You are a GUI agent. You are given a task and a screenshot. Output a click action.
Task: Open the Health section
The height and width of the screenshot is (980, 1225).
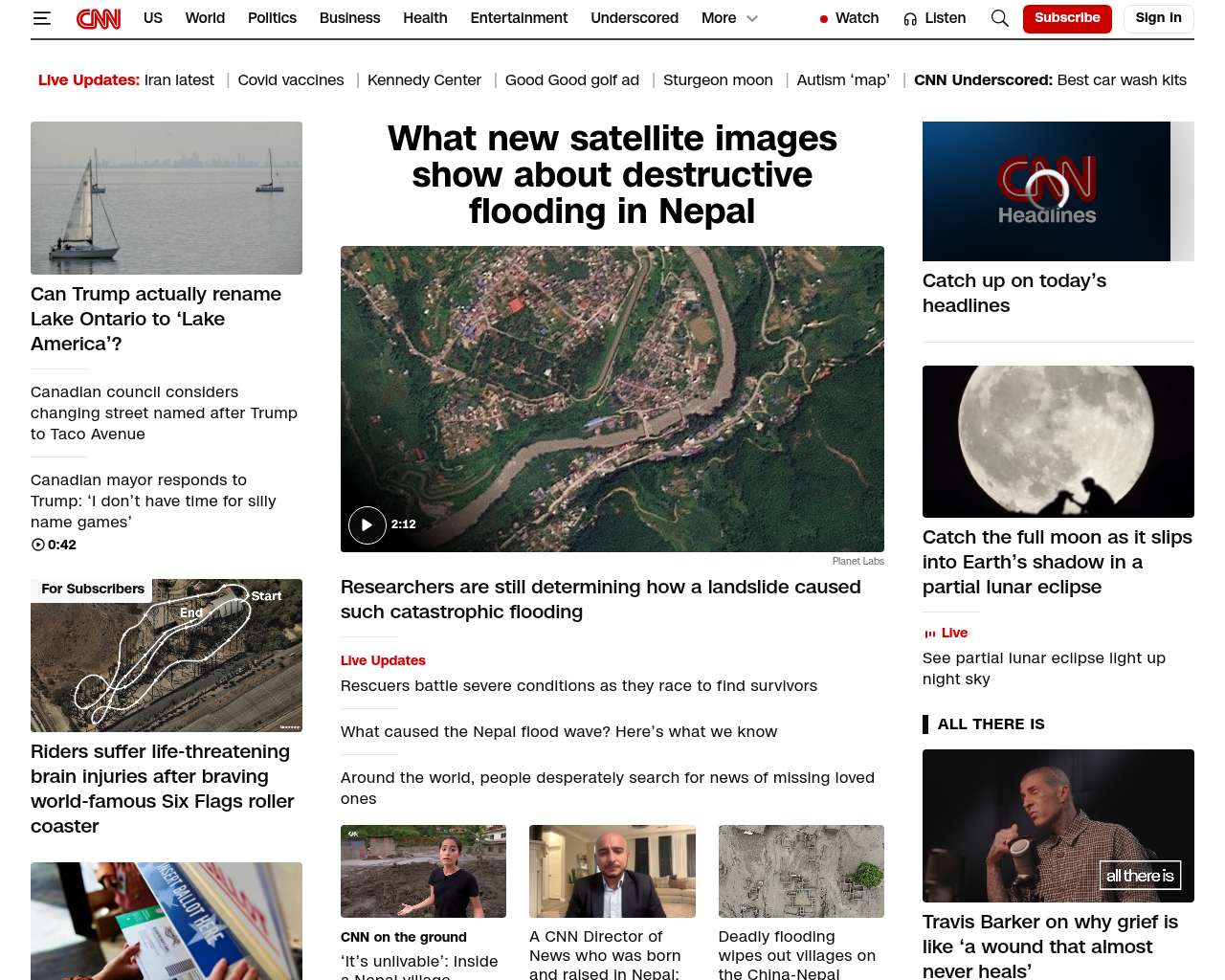coord(425,18)
